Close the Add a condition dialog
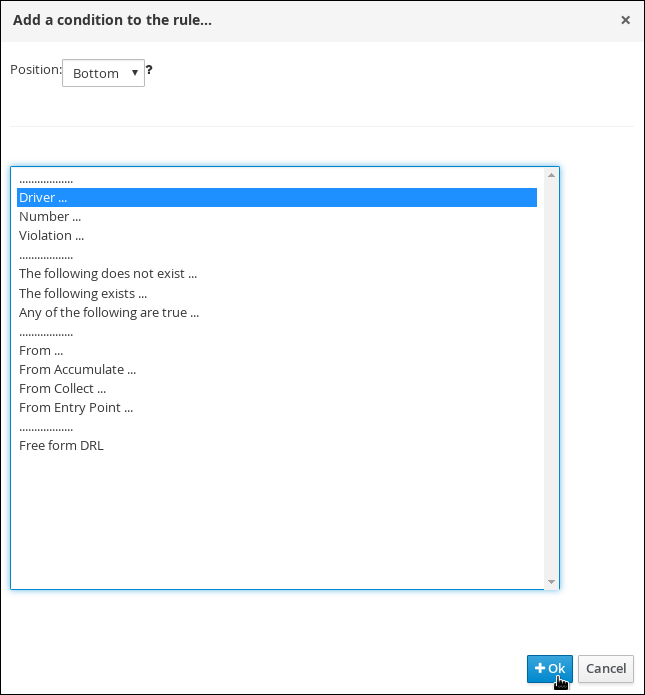 click(x=625, y=20)
